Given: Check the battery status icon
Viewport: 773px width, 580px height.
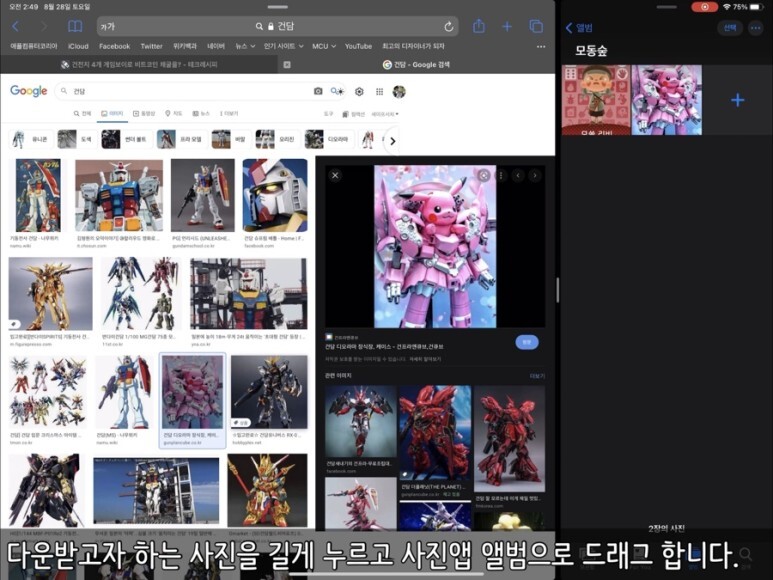Looking at the screenshot, I should click(x=757, y=7).
